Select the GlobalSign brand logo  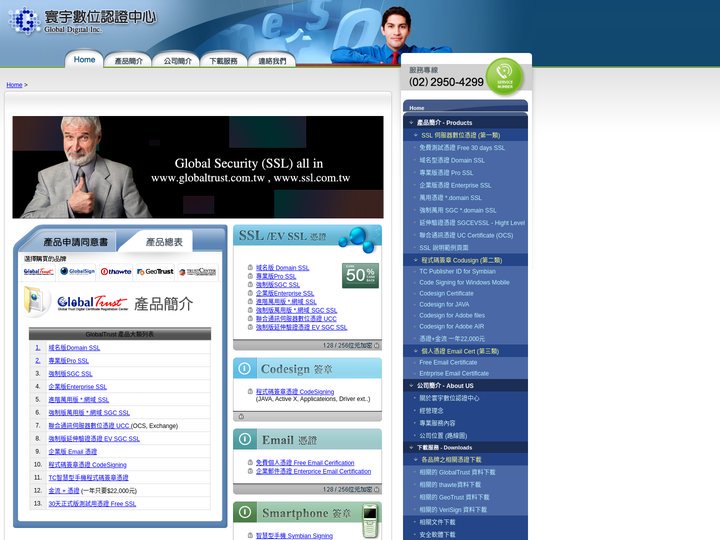pos(78,271)
